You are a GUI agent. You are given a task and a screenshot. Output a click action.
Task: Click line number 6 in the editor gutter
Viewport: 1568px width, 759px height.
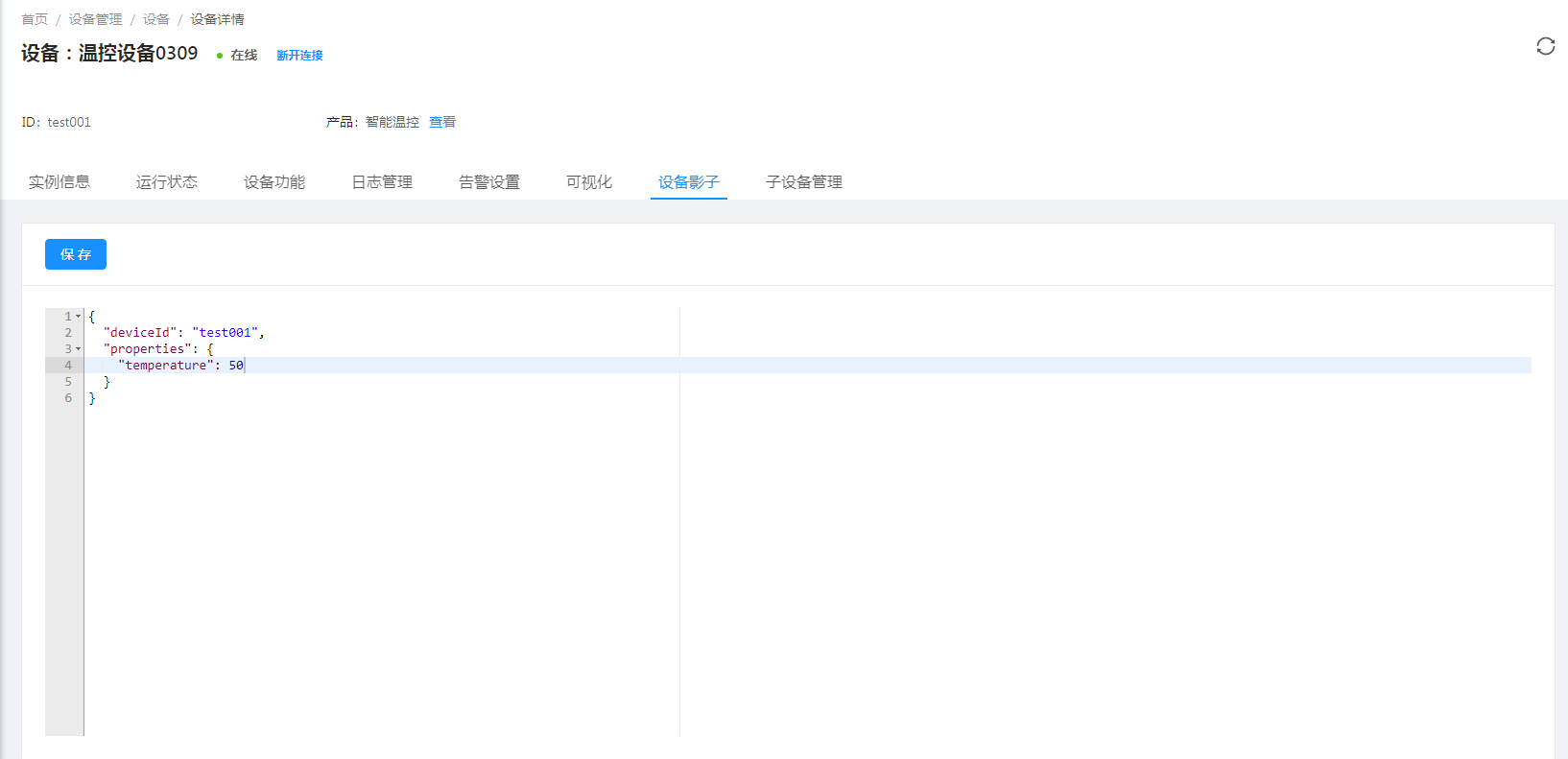(68, 398)
